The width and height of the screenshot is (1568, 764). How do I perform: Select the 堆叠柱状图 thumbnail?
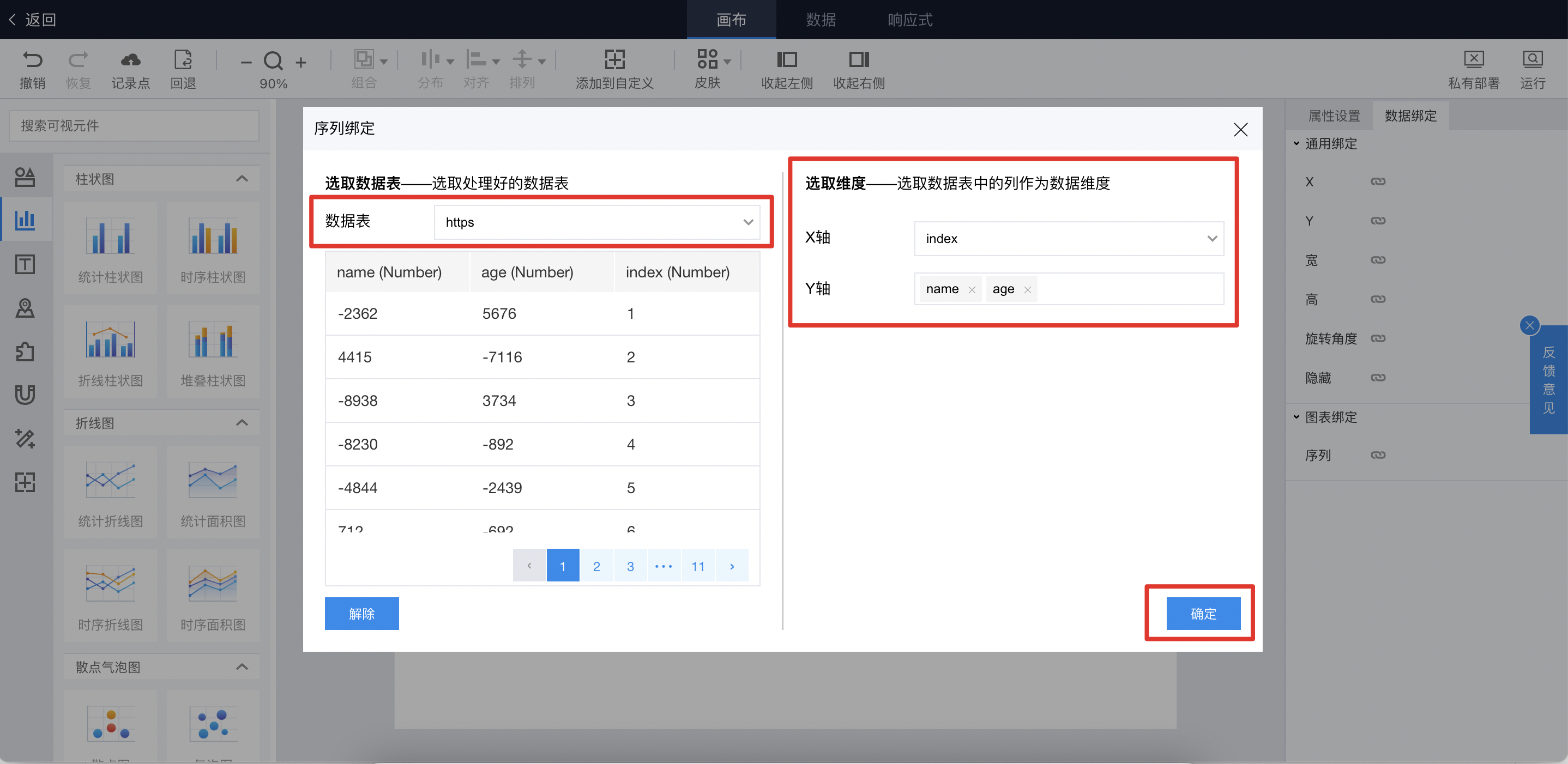[x=213, y=352]
